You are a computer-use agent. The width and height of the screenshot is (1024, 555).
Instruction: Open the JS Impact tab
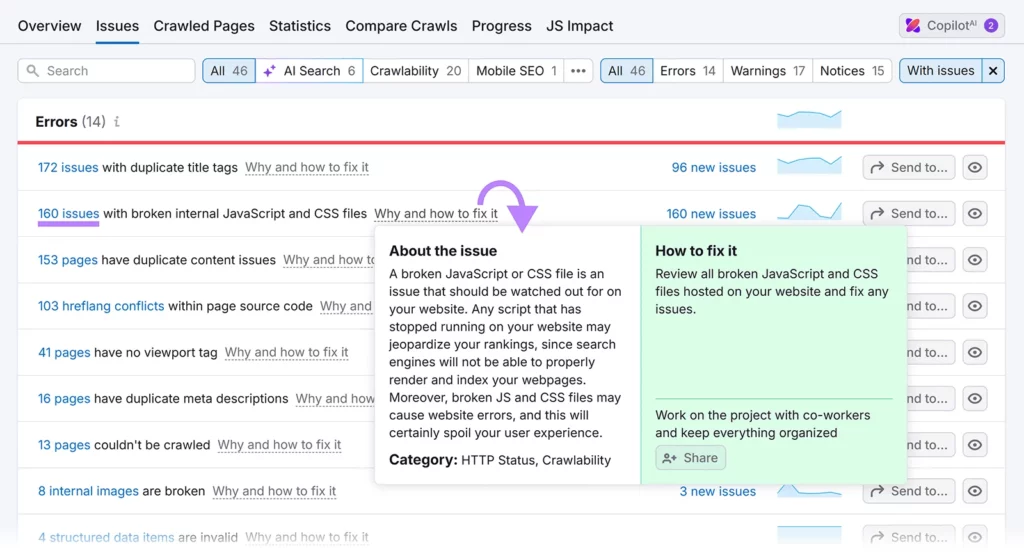click(580, 26)
